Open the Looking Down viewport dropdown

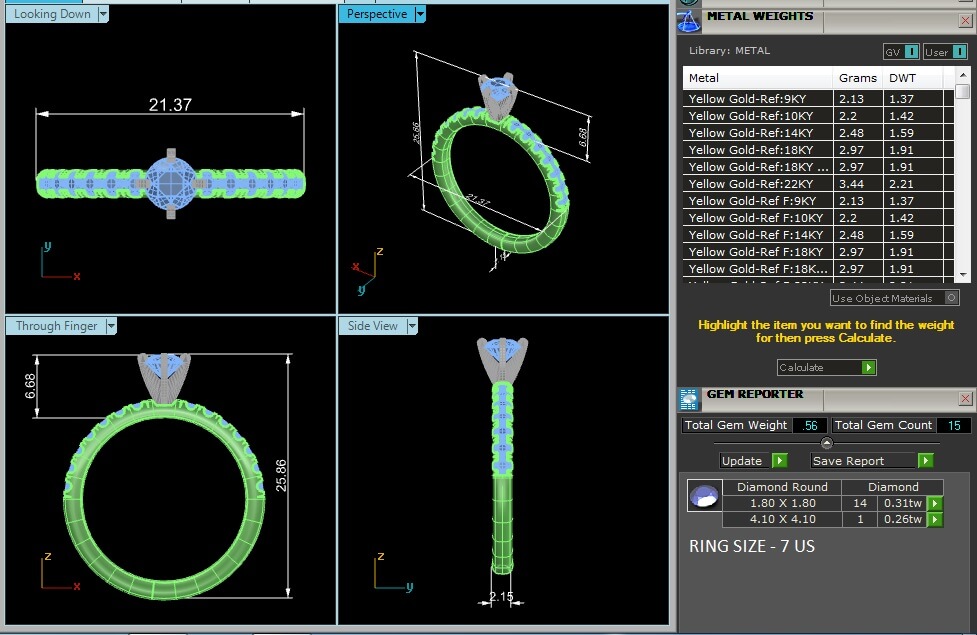104,14
